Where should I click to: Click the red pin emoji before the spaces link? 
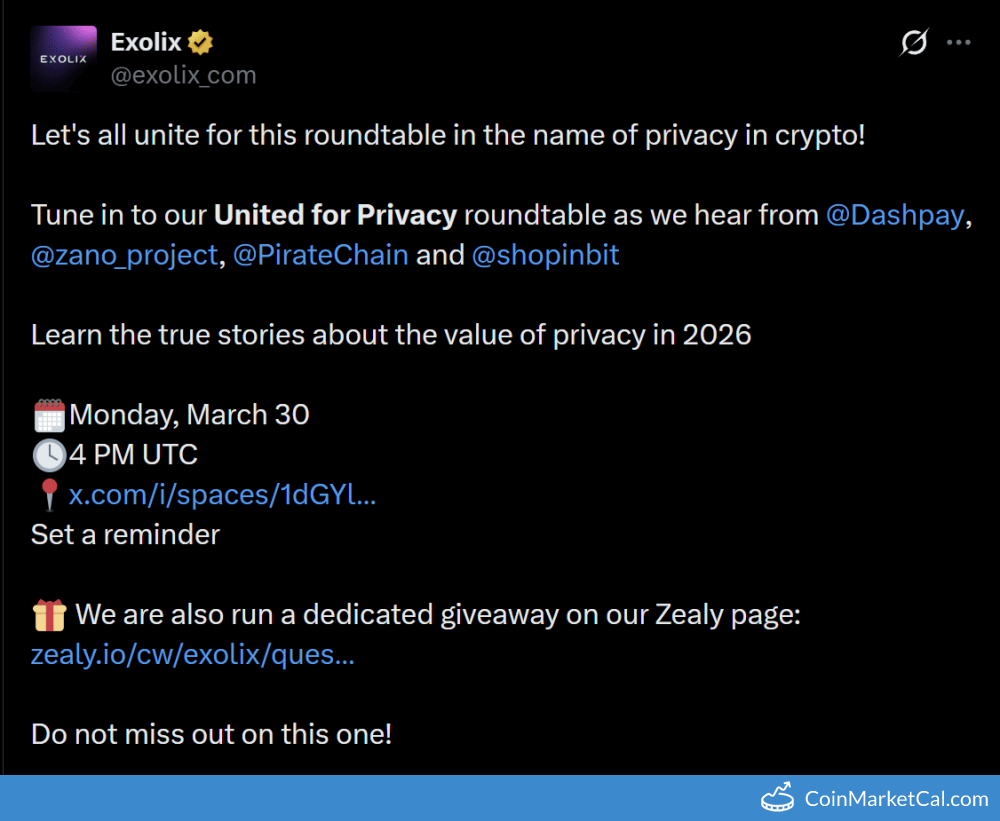pos(48,495)
